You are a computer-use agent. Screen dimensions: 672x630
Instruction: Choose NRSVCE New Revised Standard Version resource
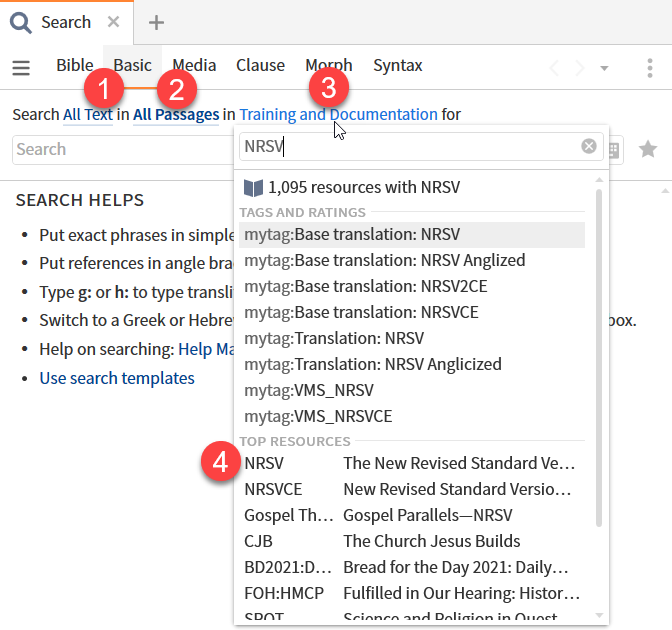tap(412, 489)
